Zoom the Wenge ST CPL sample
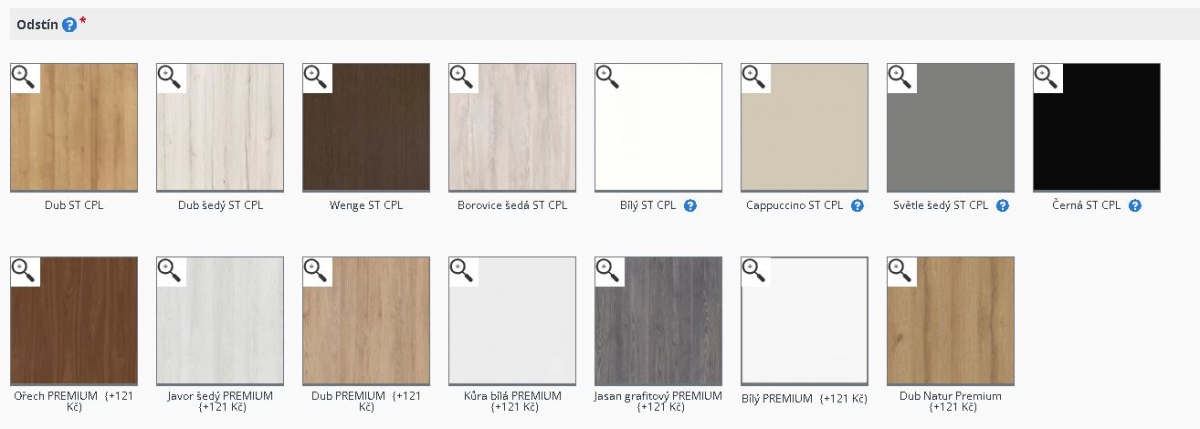The image size is (1200, 429). [316, 77]
